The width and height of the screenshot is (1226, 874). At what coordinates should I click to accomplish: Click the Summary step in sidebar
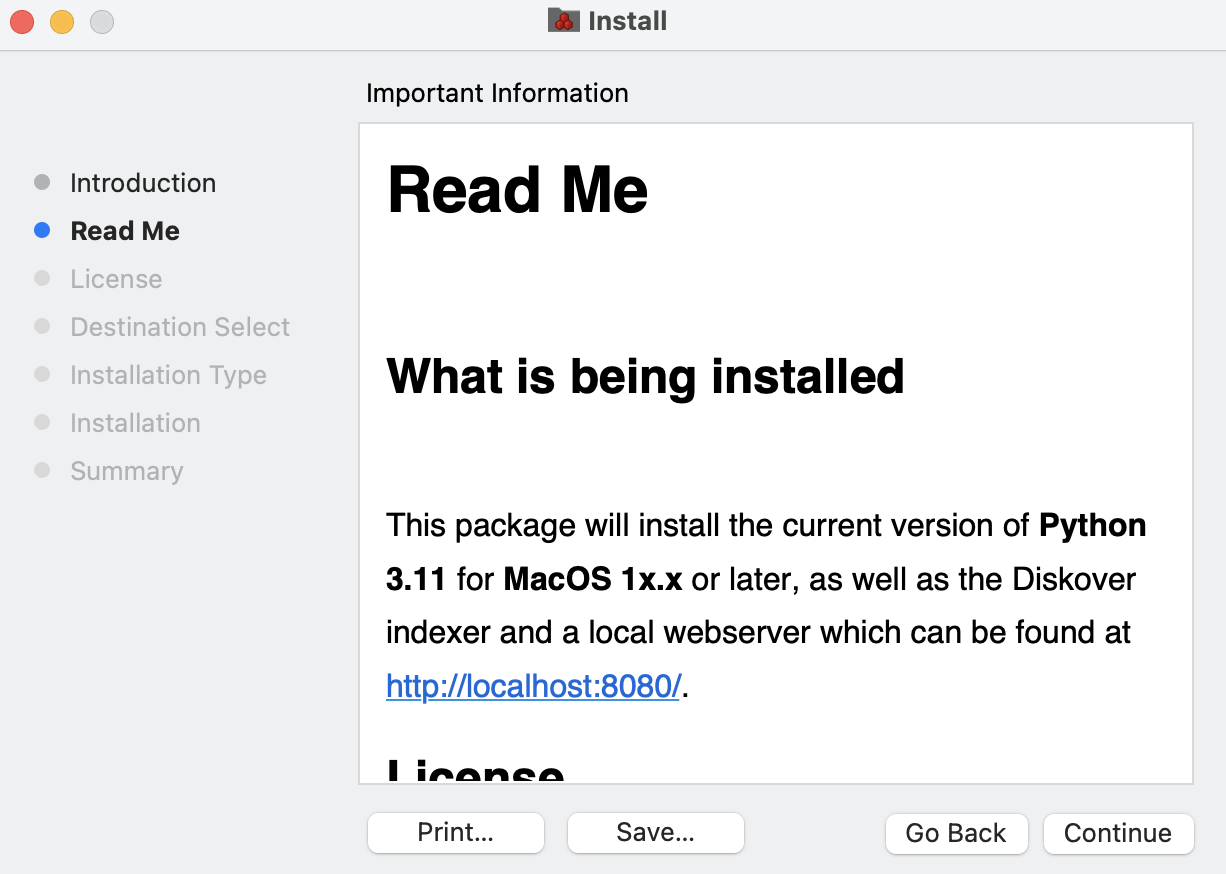[126, 471]
